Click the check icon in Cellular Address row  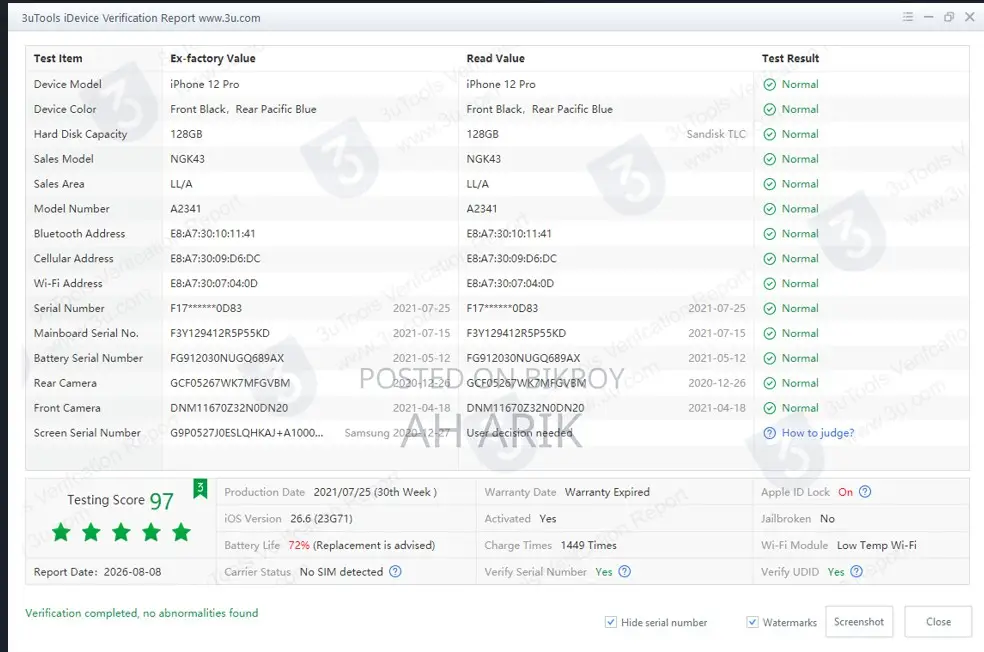pyautogui.click(x=769, y=259)
